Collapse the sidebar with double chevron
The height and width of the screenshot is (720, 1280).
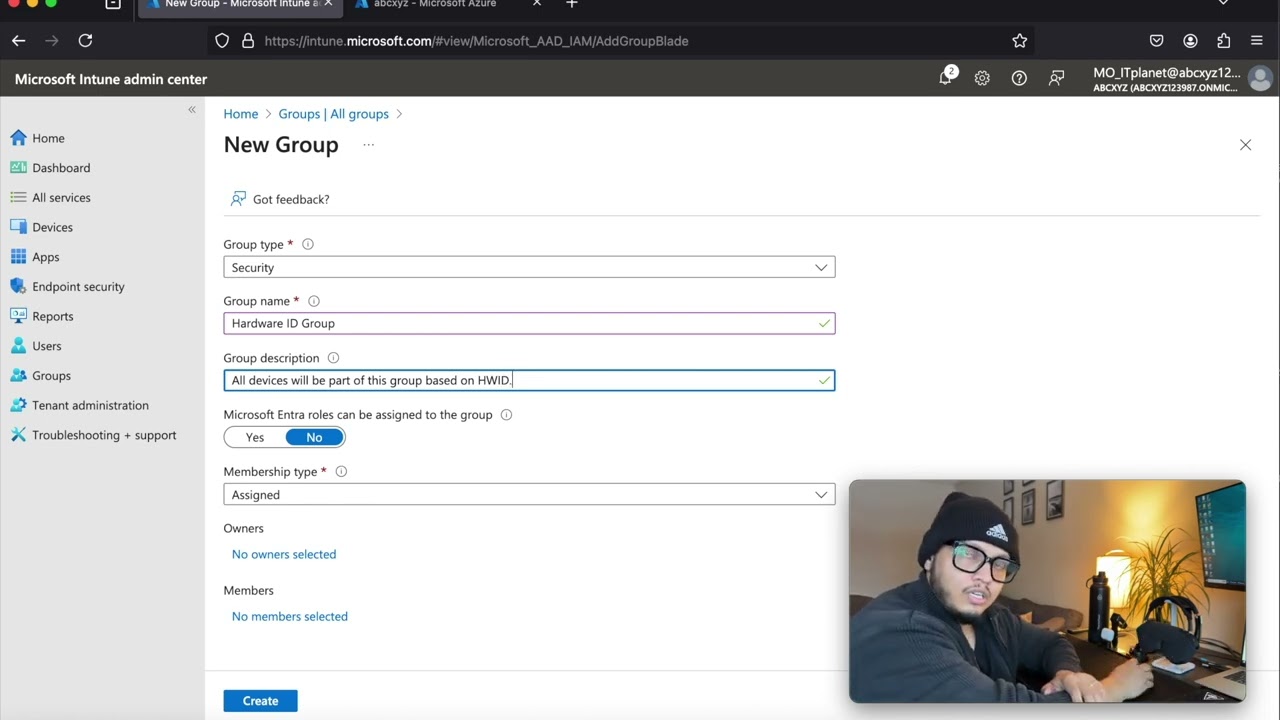[192, 110]
